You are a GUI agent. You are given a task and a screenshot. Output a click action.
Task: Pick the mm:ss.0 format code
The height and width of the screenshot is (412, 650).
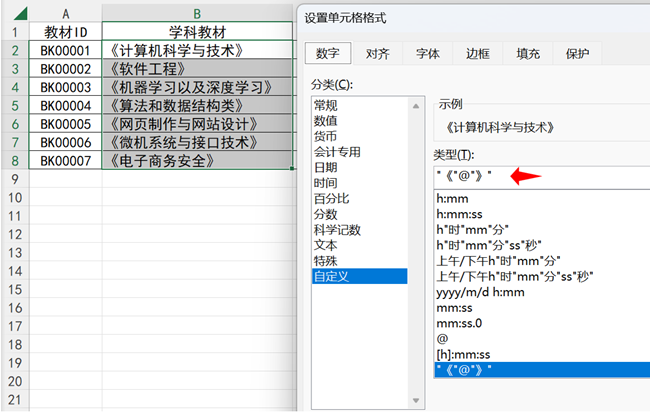459,323
